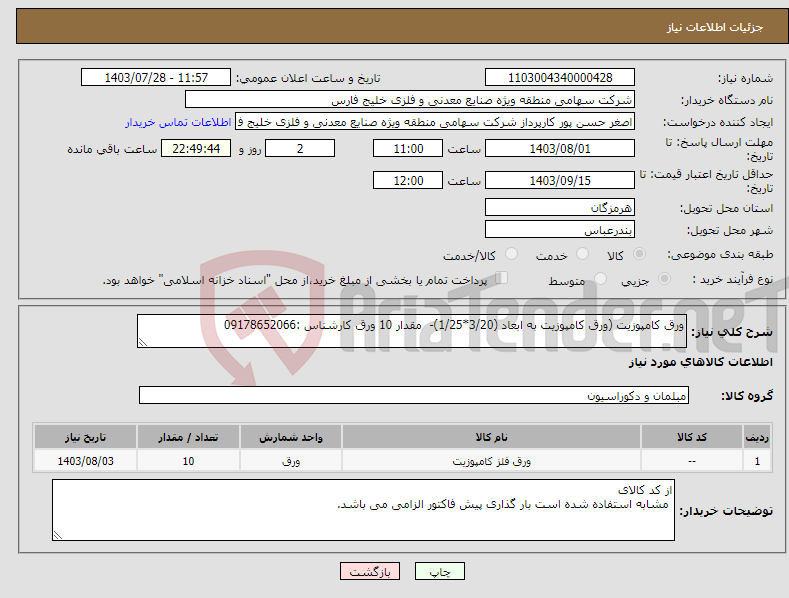This screenshot has height=598, width=789.
Task: Click the price validity date 1403/09/15
Action: 560,180
